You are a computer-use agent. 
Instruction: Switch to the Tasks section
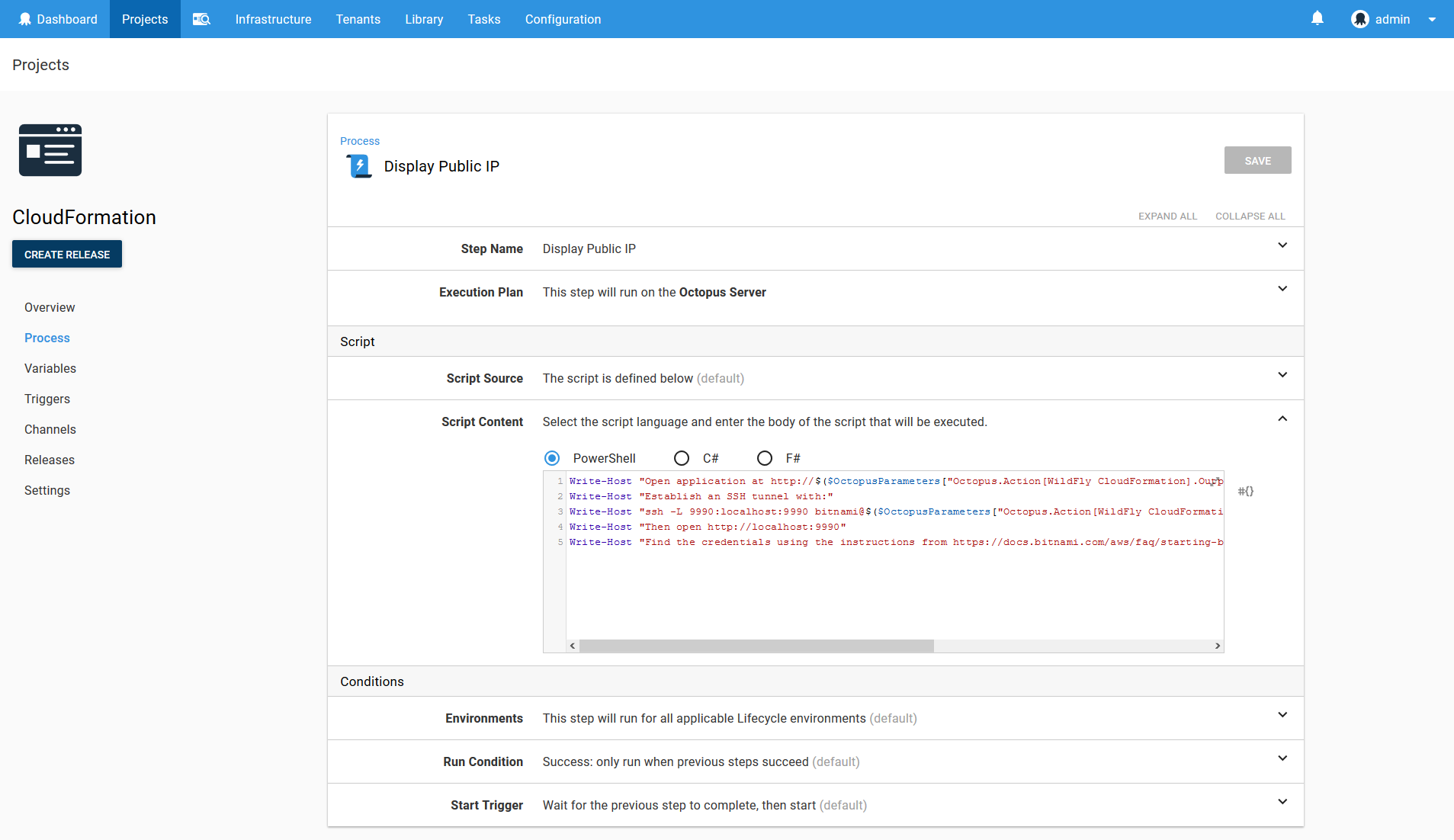[484, 19]
